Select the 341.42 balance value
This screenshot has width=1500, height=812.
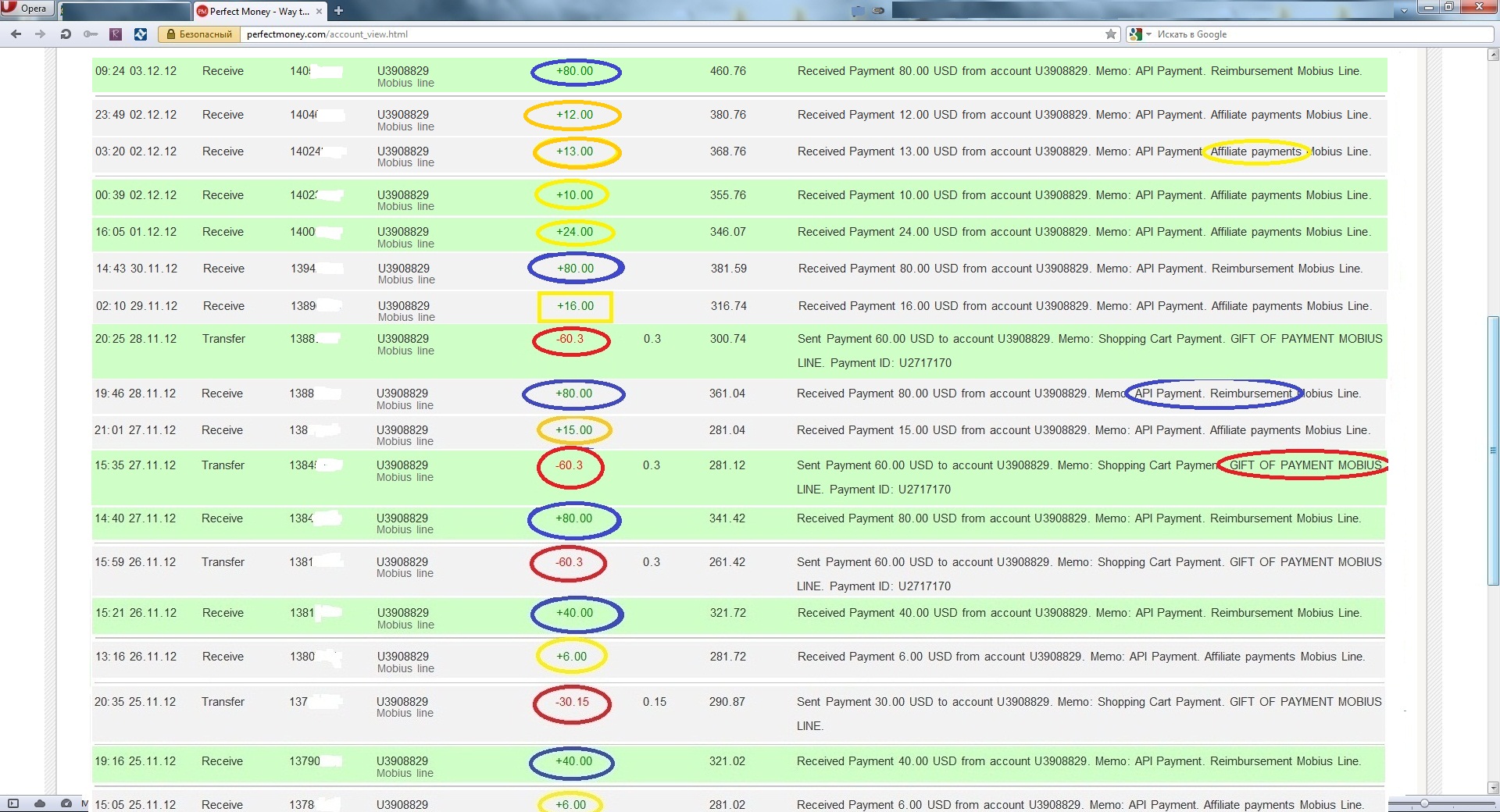(727, 518)
